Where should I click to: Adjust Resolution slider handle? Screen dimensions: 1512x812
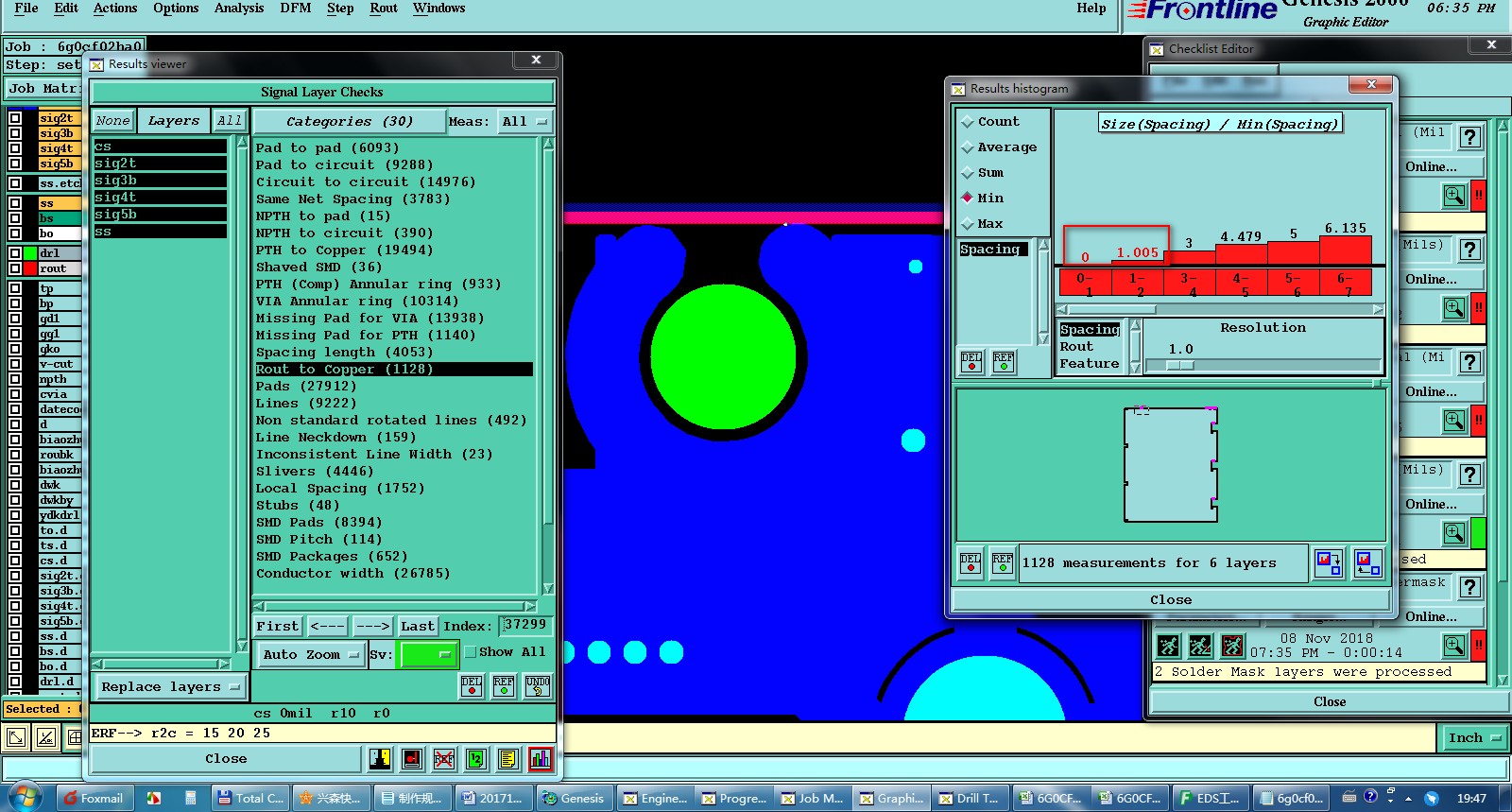(1179, 365)
